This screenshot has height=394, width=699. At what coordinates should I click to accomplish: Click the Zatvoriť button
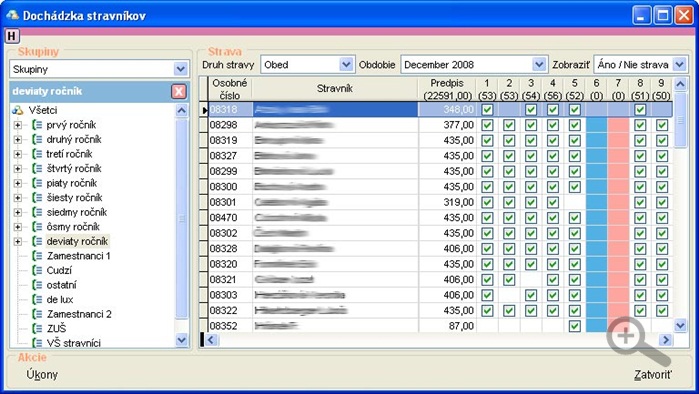click(x=653, y=375)
